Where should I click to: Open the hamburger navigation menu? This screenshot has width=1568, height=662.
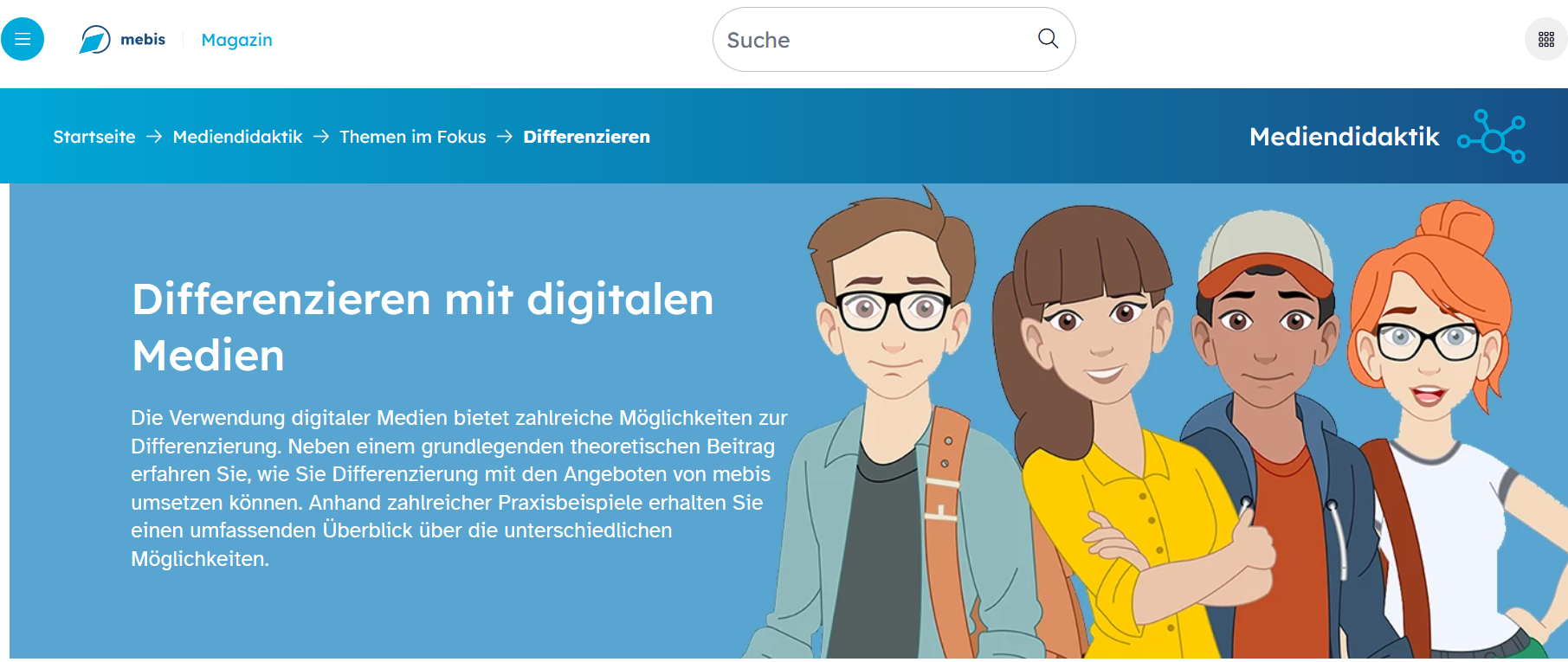(23, 39)
